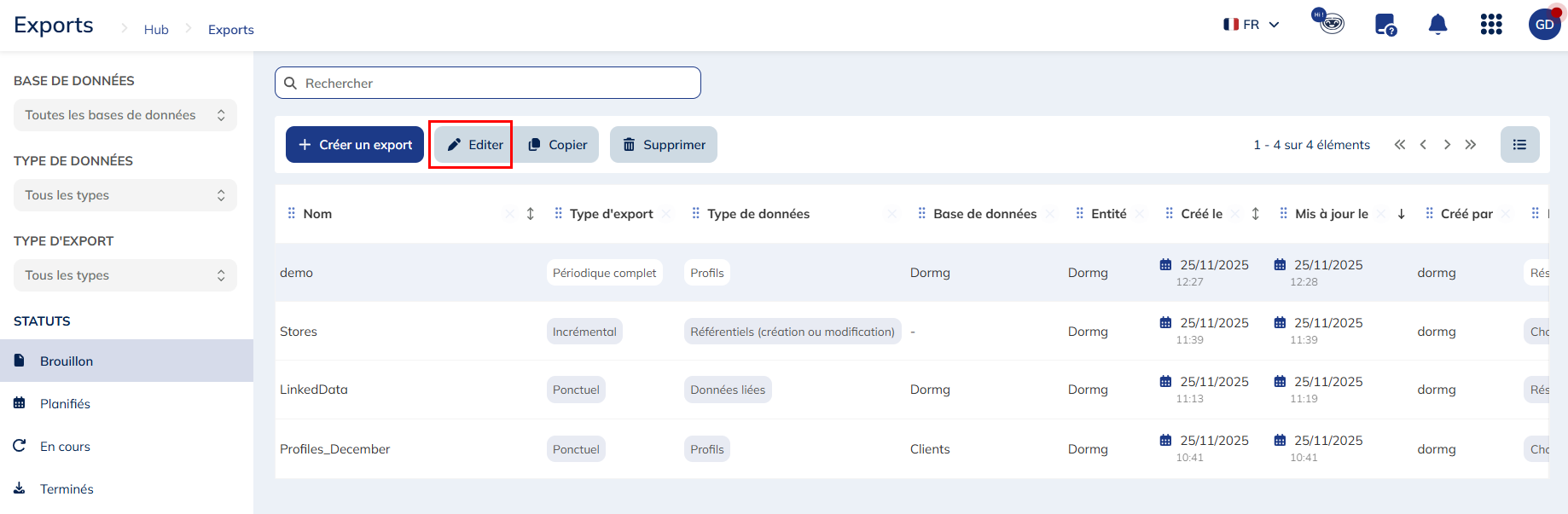Click the help chat icon
Viewport: 1568px width, 514px height.
[x=1385, y=25]
